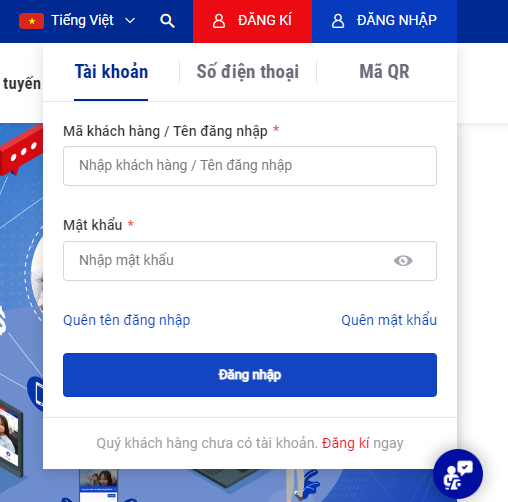Viewport: 508px width, 502px height.
Task: Expand the Tiếng Việt language chevron
Action: click(130, 21)
